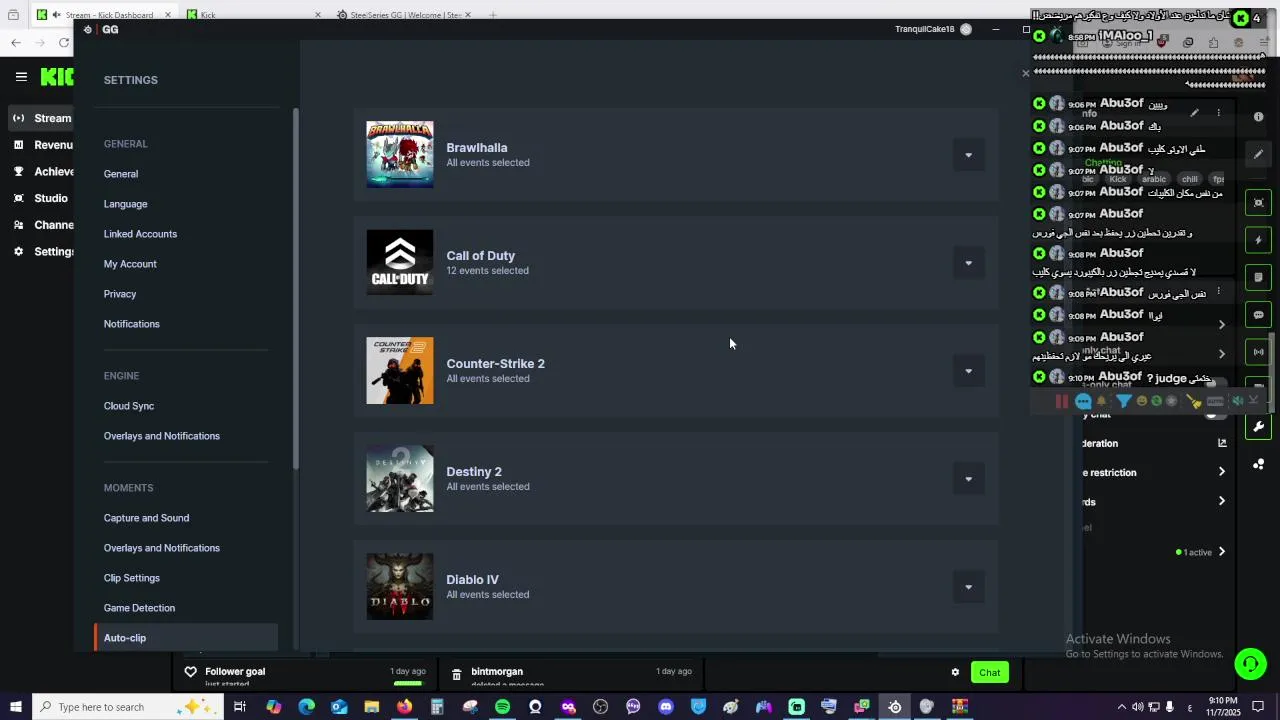Open Cloud Sync under Engine

point(129,406)
